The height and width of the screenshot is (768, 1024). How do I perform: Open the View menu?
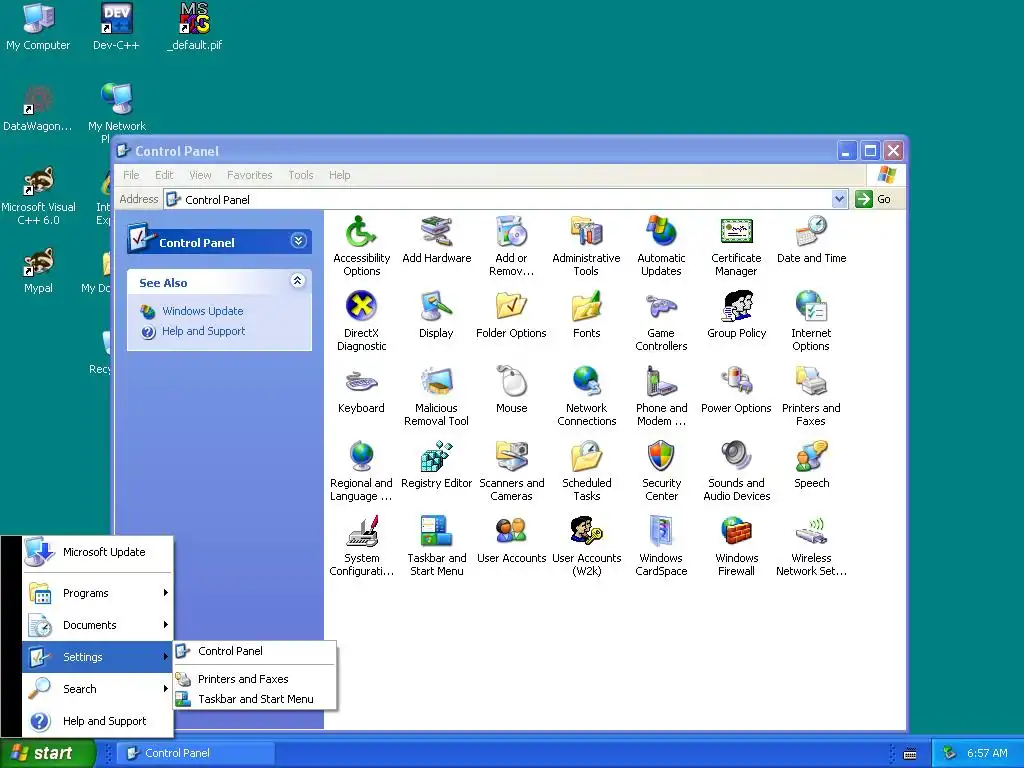(200, 175)
